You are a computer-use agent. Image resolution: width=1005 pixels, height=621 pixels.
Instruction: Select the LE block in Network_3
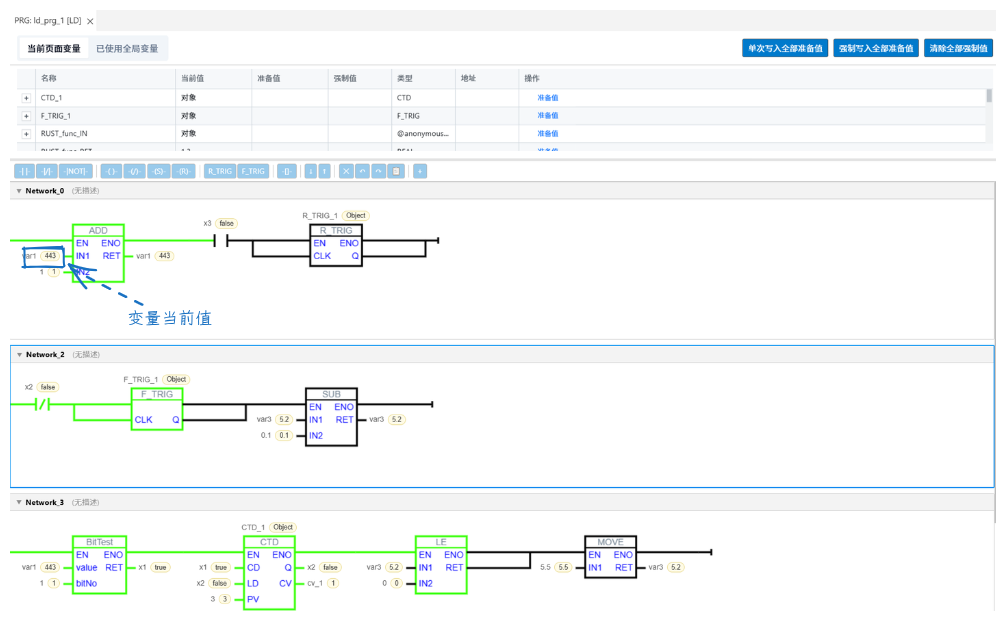click(x=441, y=565)
